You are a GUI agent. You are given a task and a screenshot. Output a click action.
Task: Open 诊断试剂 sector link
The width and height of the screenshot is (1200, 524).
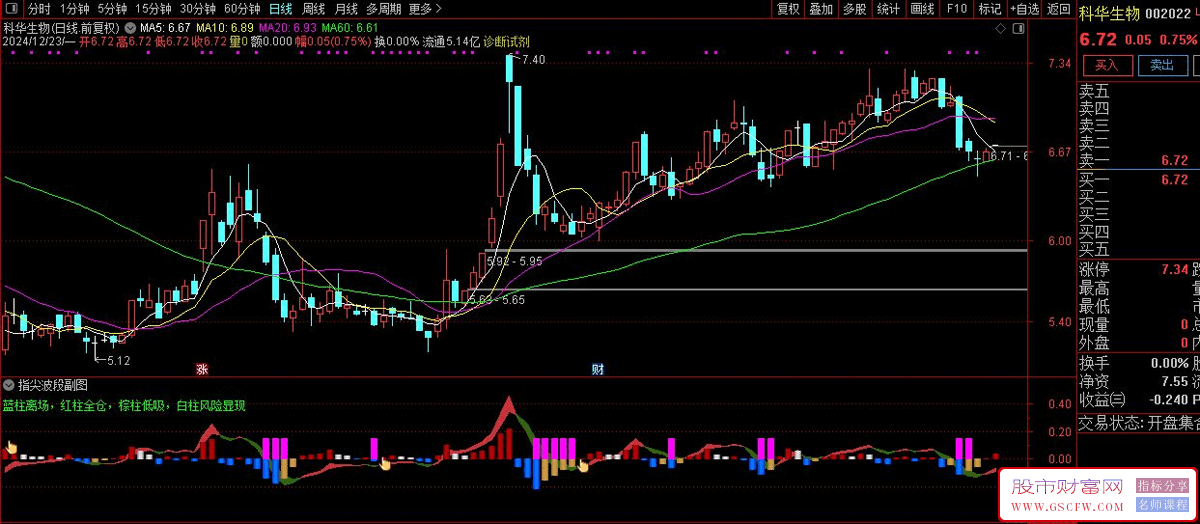point(506,42)
